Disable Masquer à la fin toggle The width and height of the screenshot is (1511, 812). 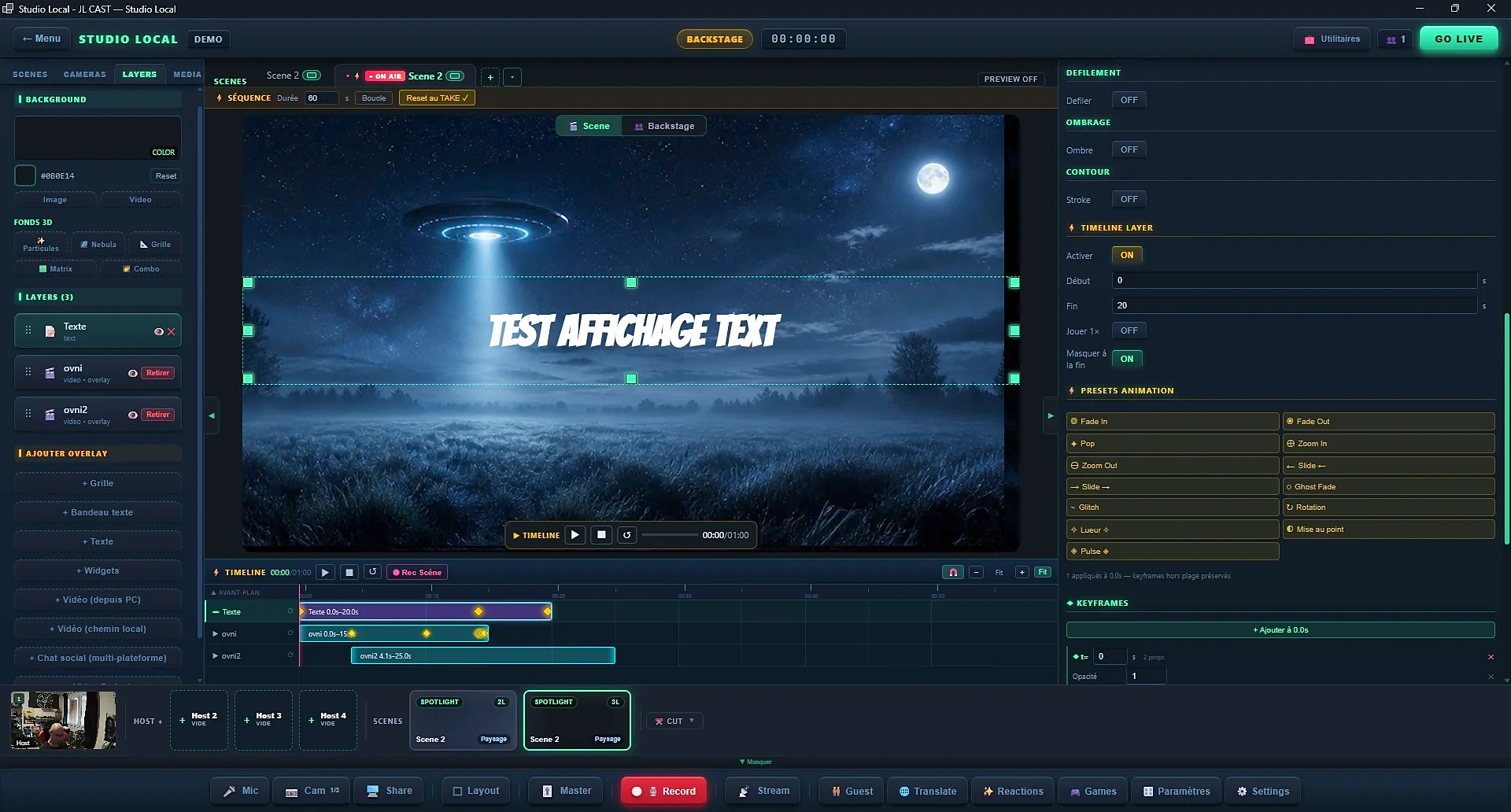pos(1127,359)
